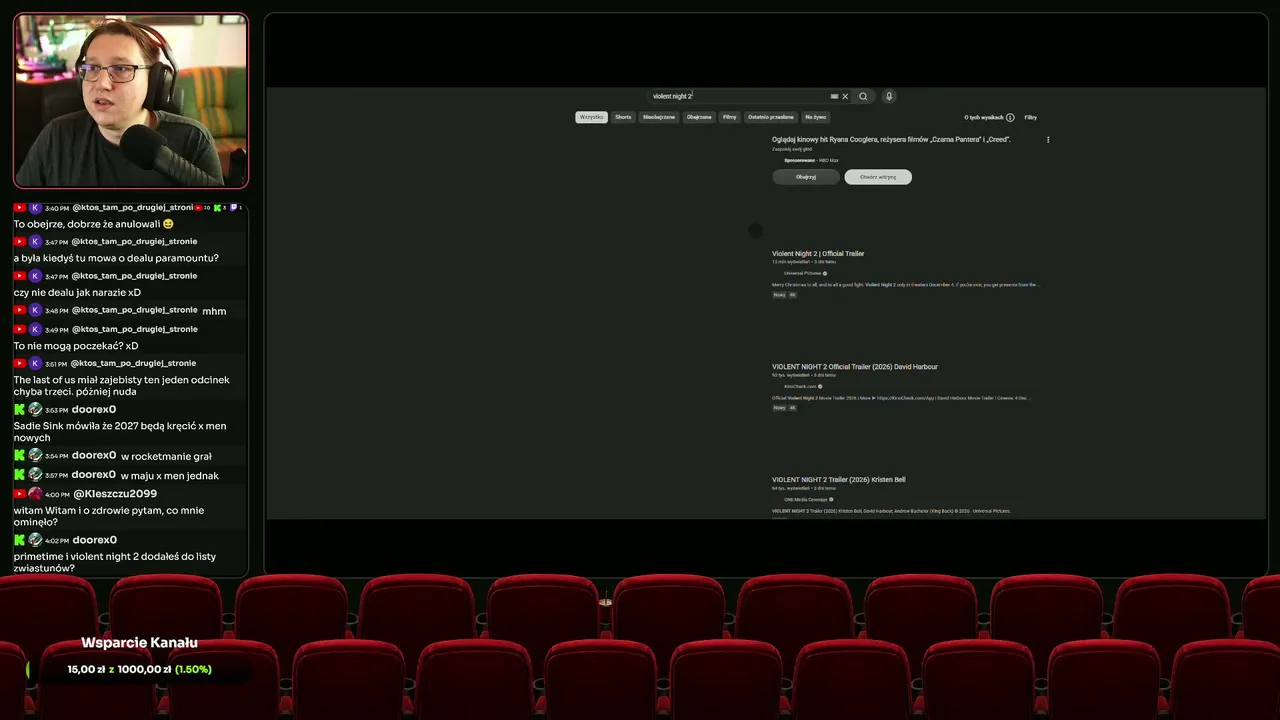
Task: Click the verified badge next to KinoCheck.com
Action: [x=820, y=386]
